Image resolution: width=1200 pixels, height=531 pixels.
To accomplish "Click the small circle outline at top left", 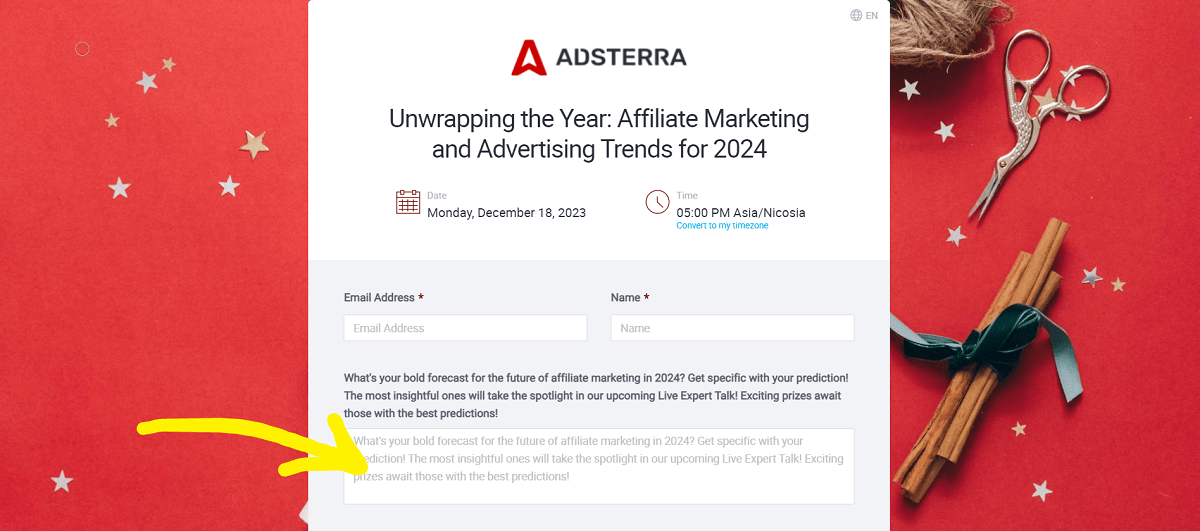I will (83, 48).
